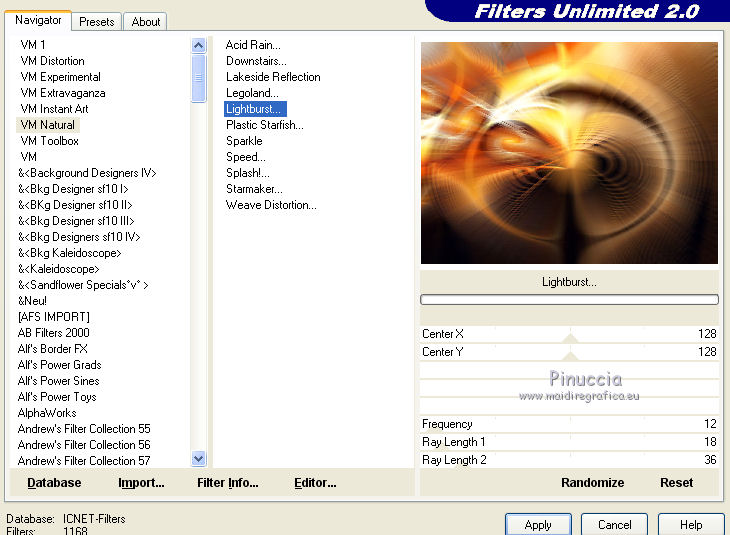Click the Center Y slider
Viewport: 730px width, 535px height.
point(569,352)
